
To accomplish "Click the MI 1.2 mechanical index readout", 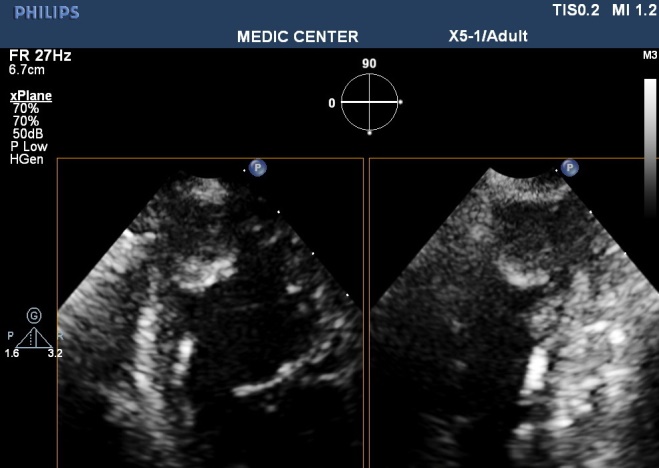I will [x=632, y=11].
